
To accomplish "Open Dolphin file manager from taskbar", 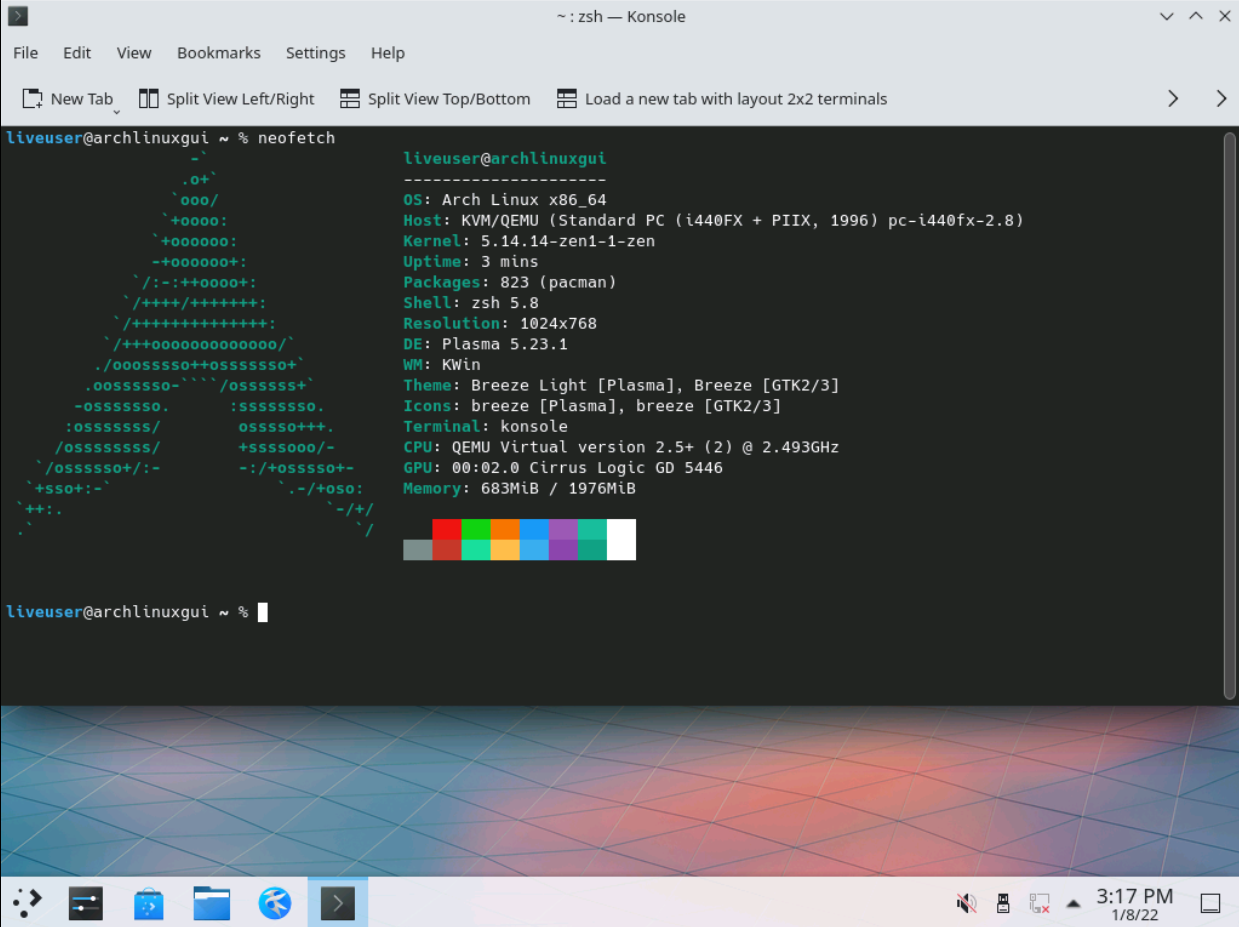I will pyautogui.click(x=212, y=904).
